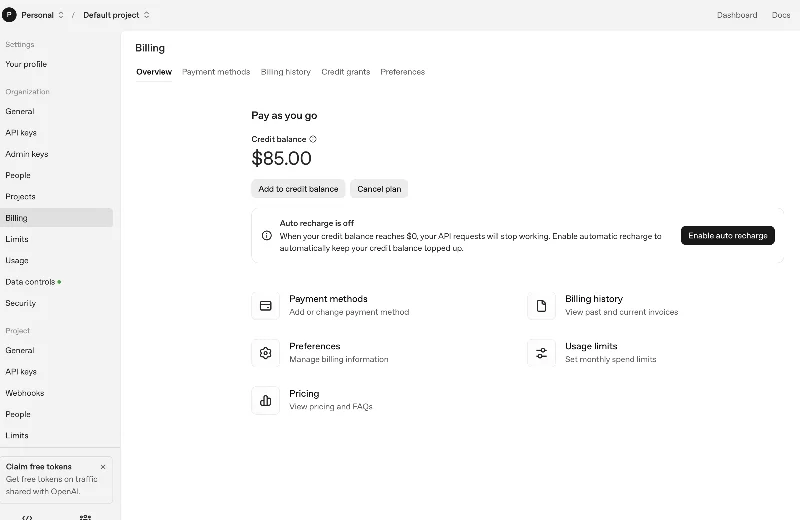Open Data controls in the sidebar
Viewport: 800px width, 520px height.
click(30, 282)
